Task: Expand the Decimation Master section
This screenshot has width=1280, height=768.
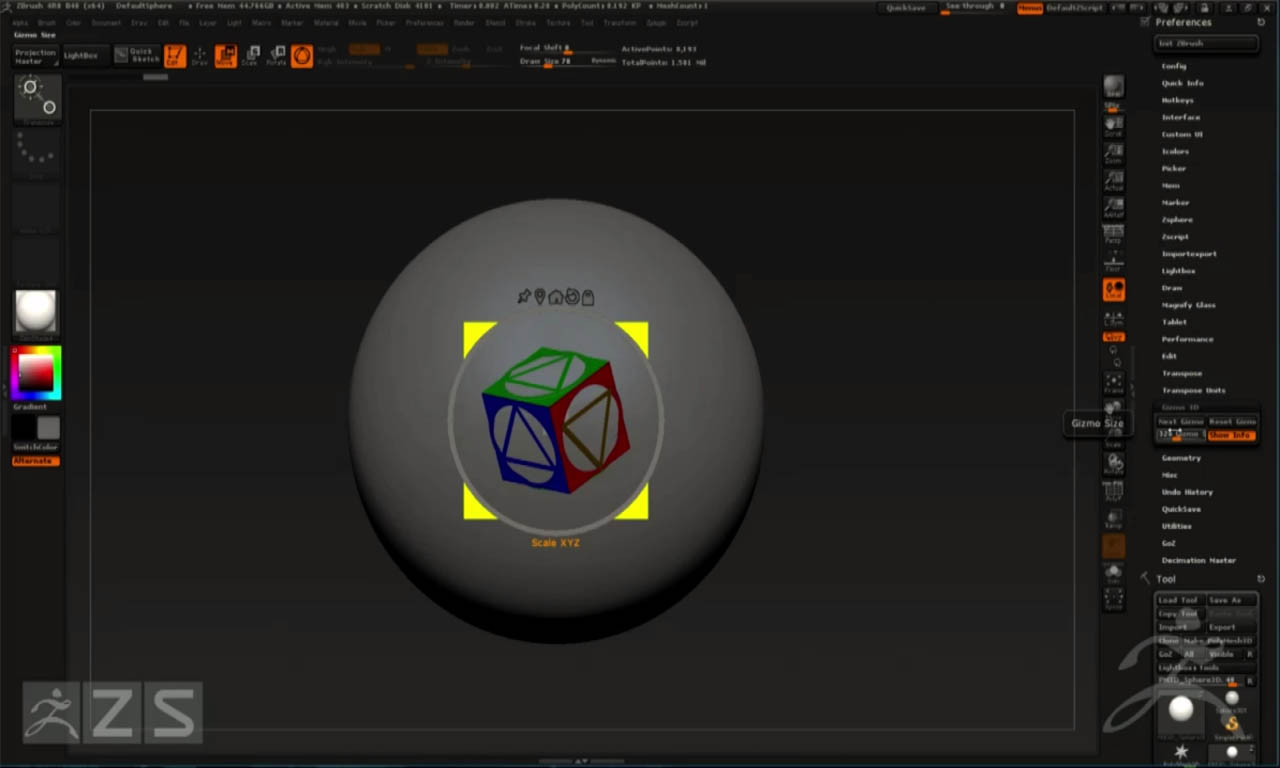Action: [x=1198, y=560]
